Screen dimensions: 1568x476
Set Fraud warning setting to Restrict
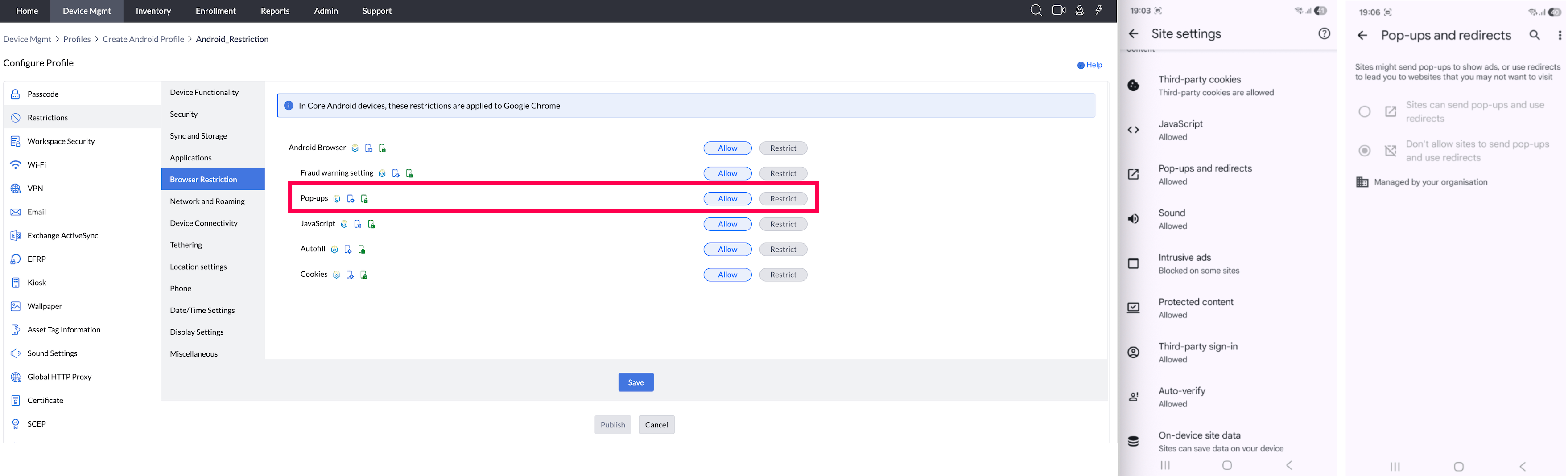pos(783,173)
